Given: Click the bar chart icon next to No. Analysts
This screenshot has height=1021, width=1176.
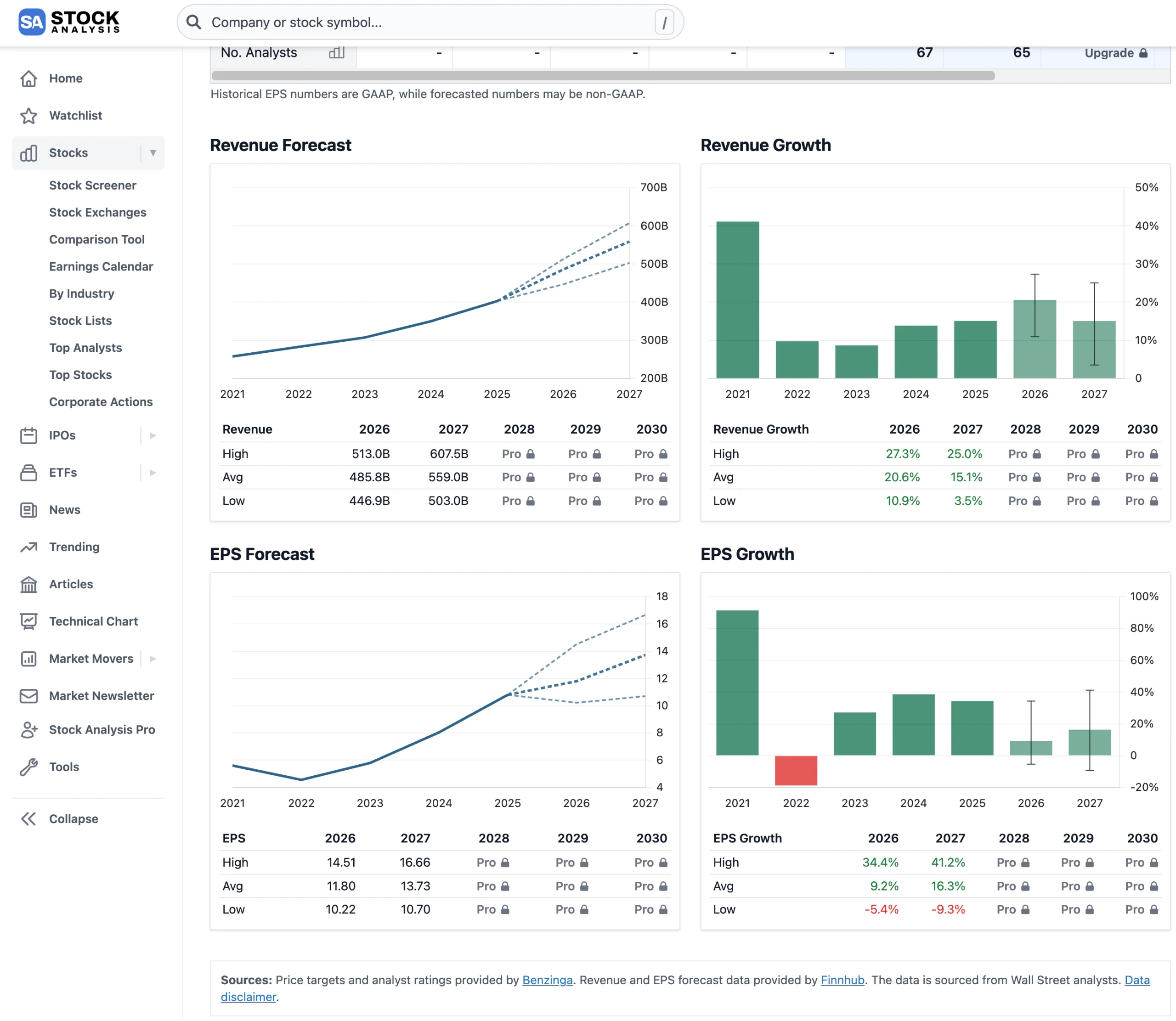Looking at the screenshot, I should point(336,52).
